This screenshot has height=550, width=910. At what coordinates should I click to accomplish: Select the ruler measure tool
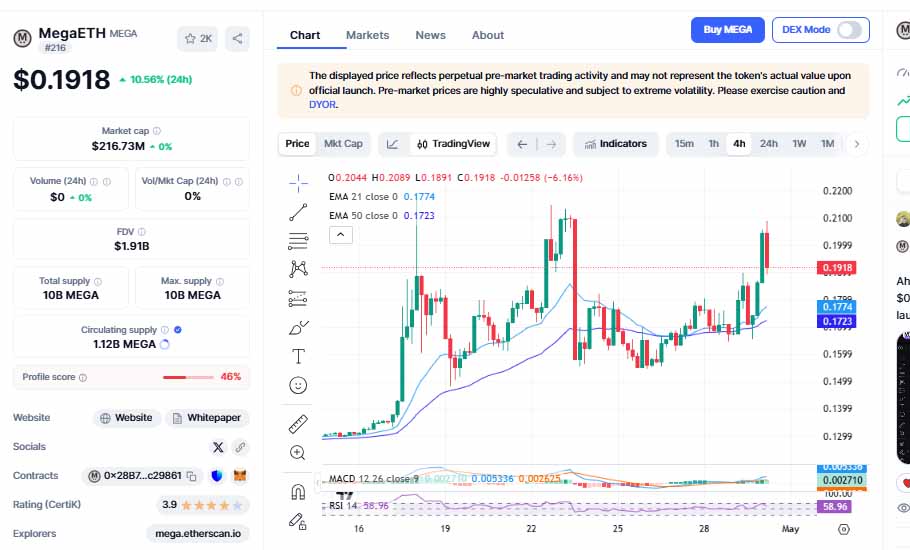(298, 424)
